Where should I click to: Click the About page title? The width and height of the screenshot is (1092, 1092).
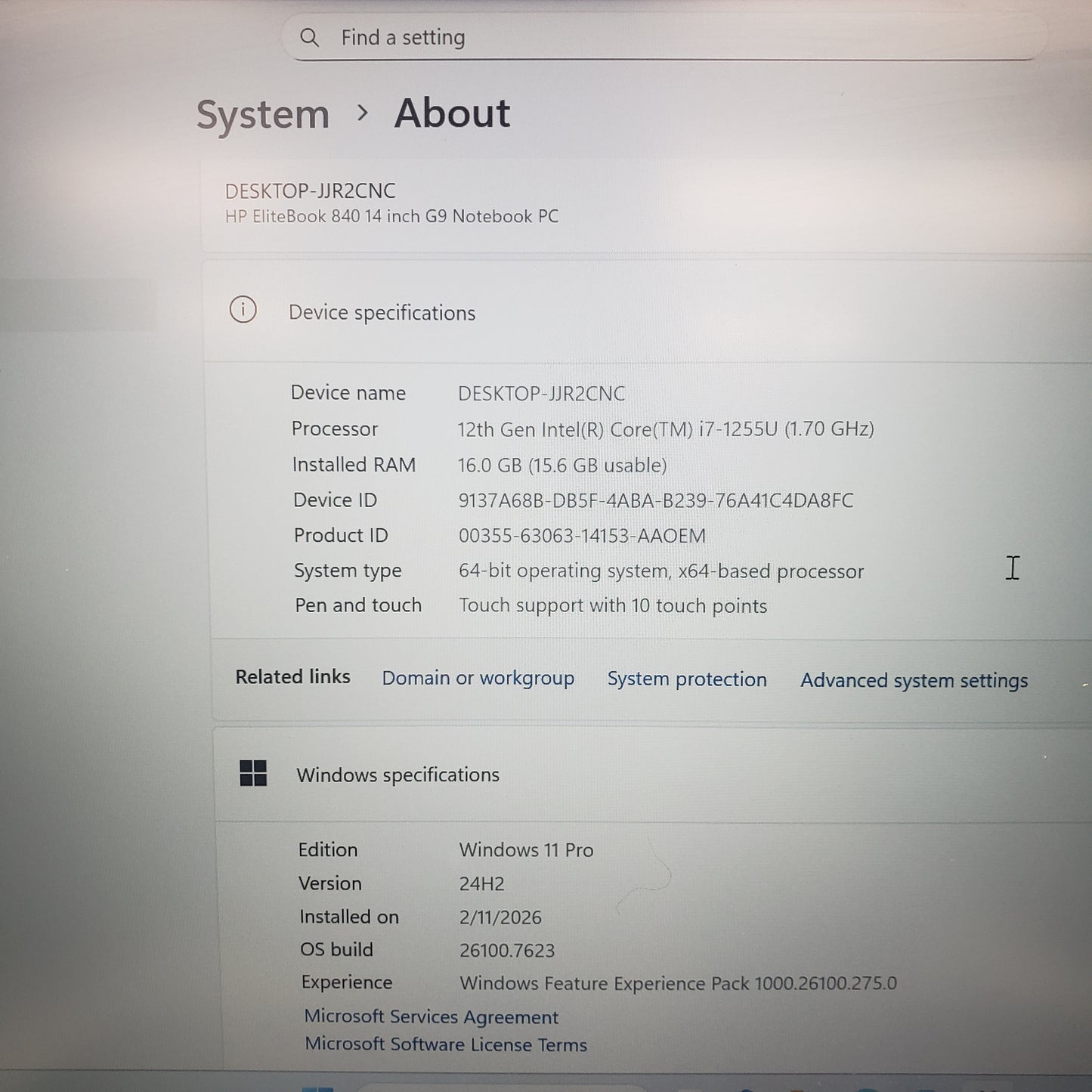(451, 113)
